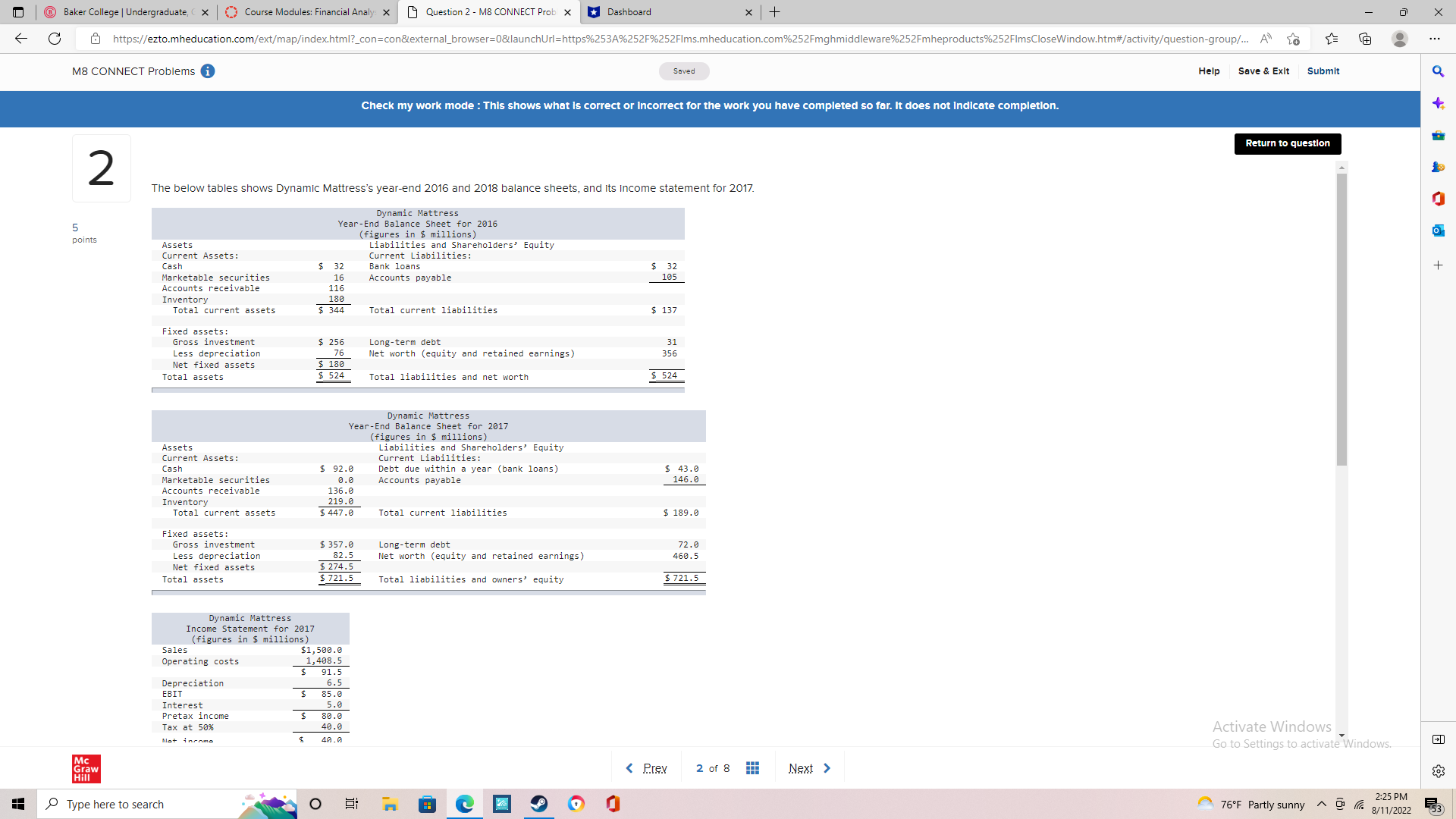Click the info icon beside M8 CONNECT Problems
Screen dimensions: 1456x819
(207, 71)
